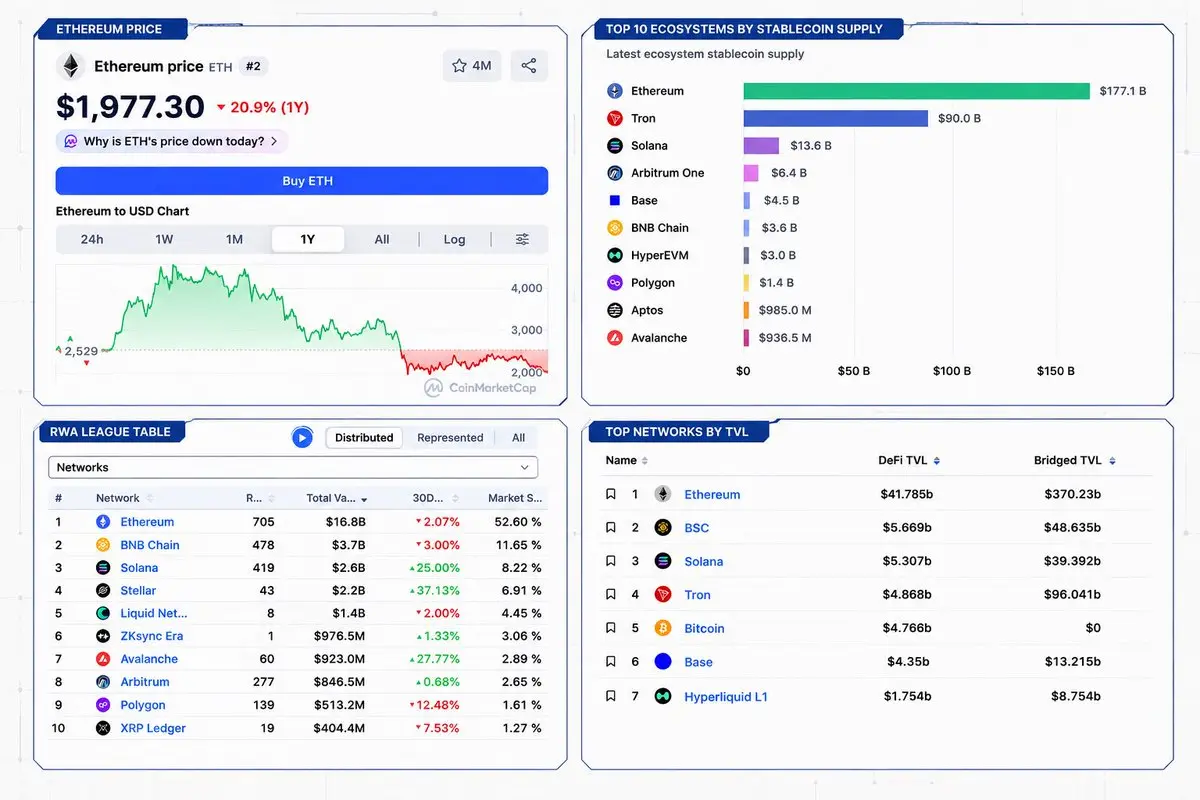Screen dimensions: 1200x800
Task: Bookmark Ethereum row in TVL table
Action: point(610,494)
